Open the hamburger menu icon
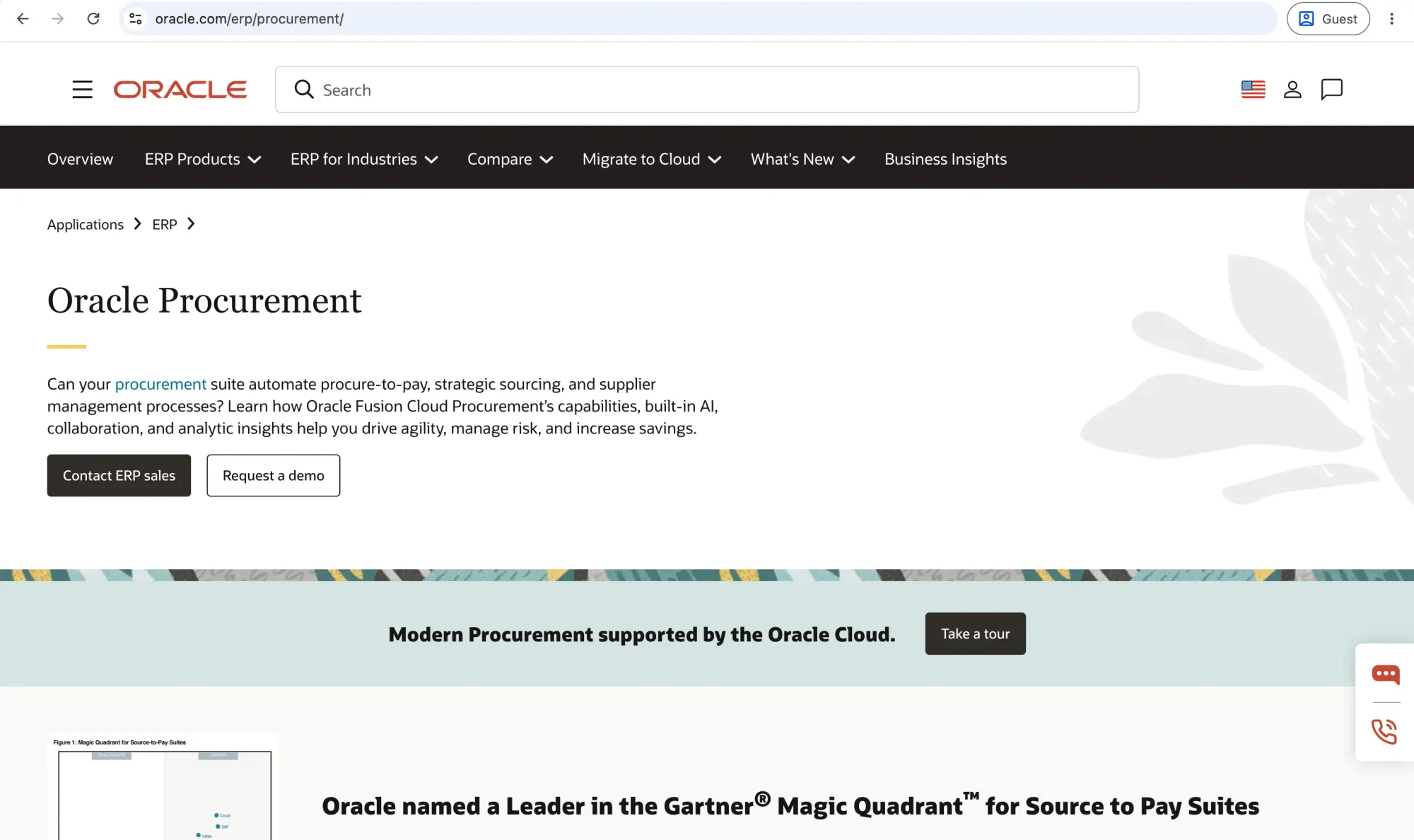The image size is (1414, 840). pyautogui.click(x=82, y=90)
